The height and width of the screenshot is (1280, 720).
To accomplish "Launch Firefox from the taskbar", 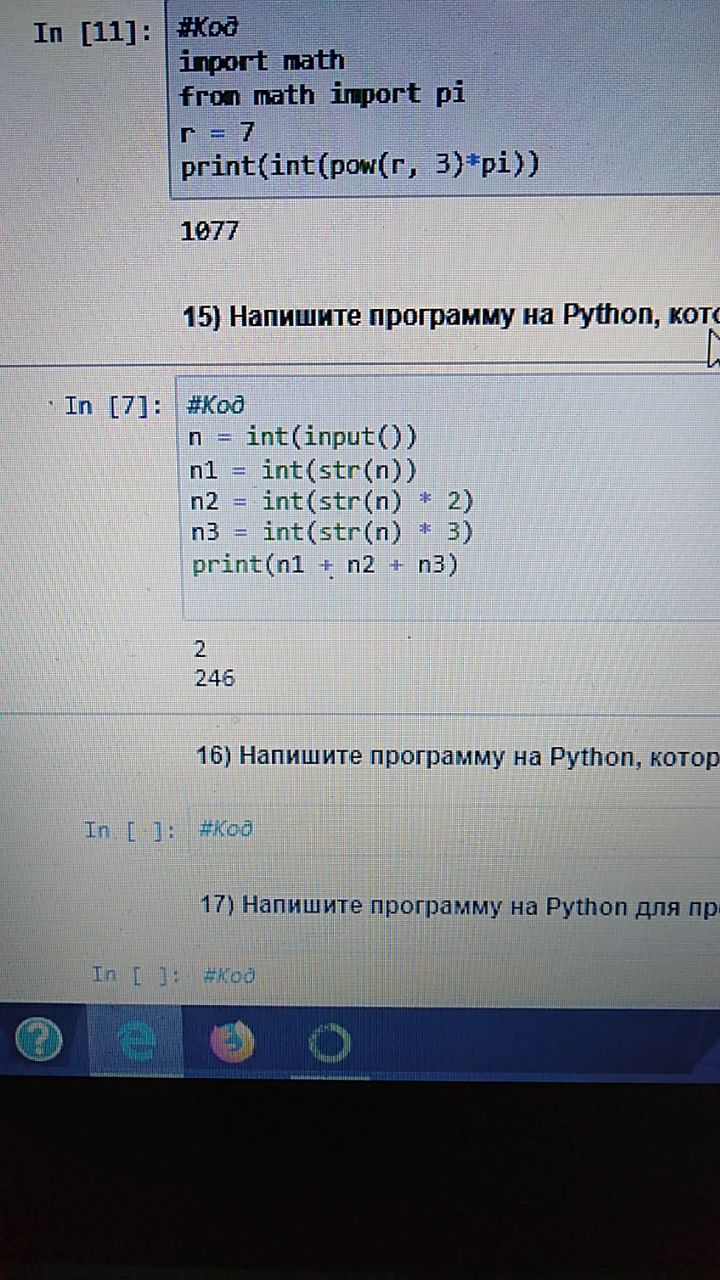I will coord(232,1044).
